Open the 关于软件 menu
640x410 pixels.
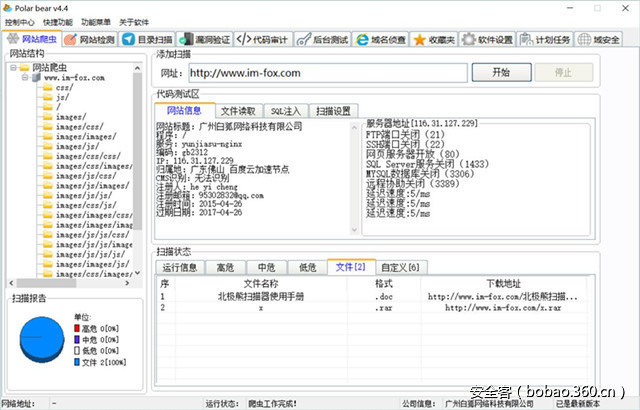pyautogui.click(x=134, y=22)
